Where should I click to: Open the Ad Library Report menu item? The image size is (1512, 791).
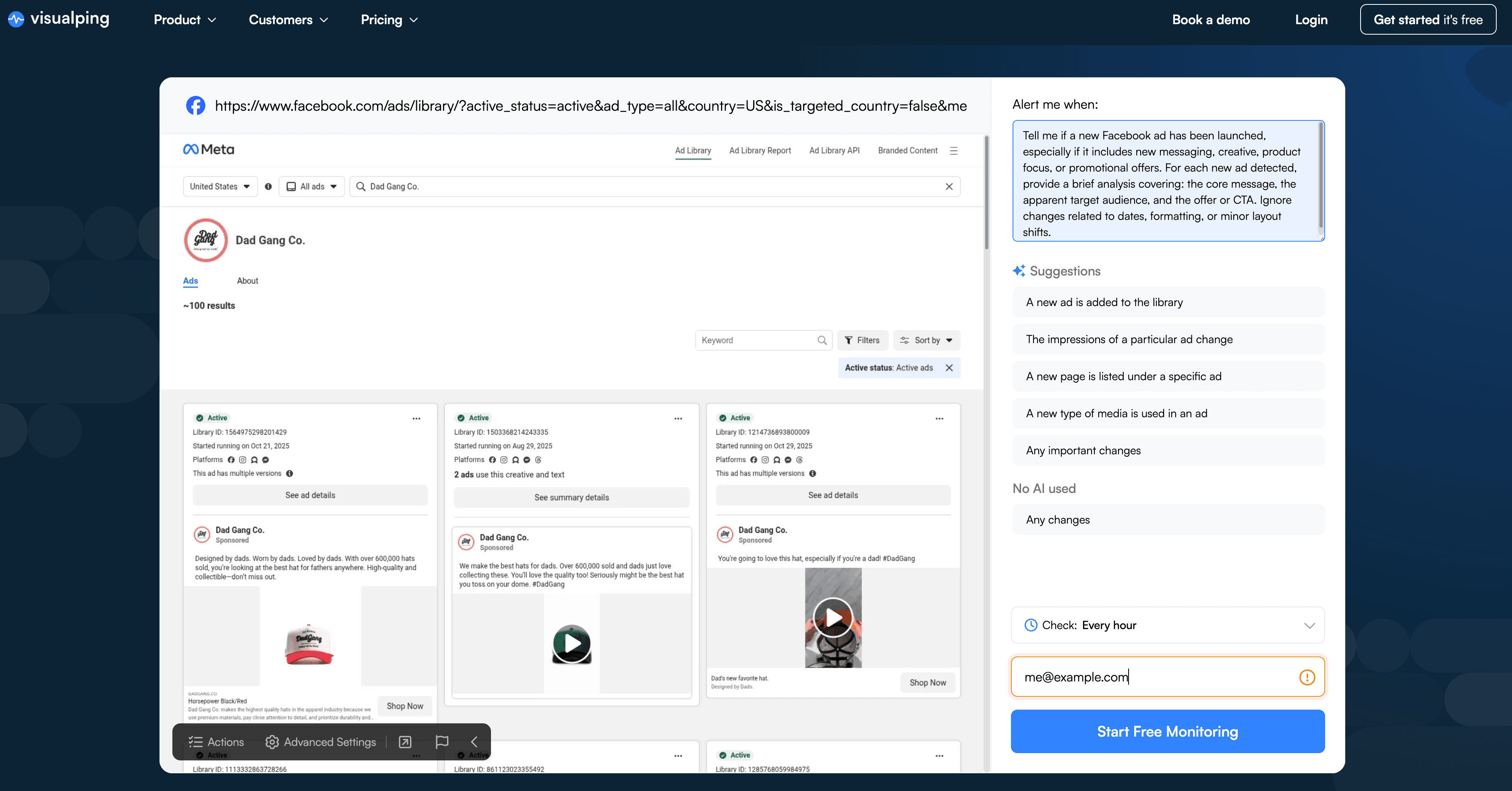coord(760,150)
